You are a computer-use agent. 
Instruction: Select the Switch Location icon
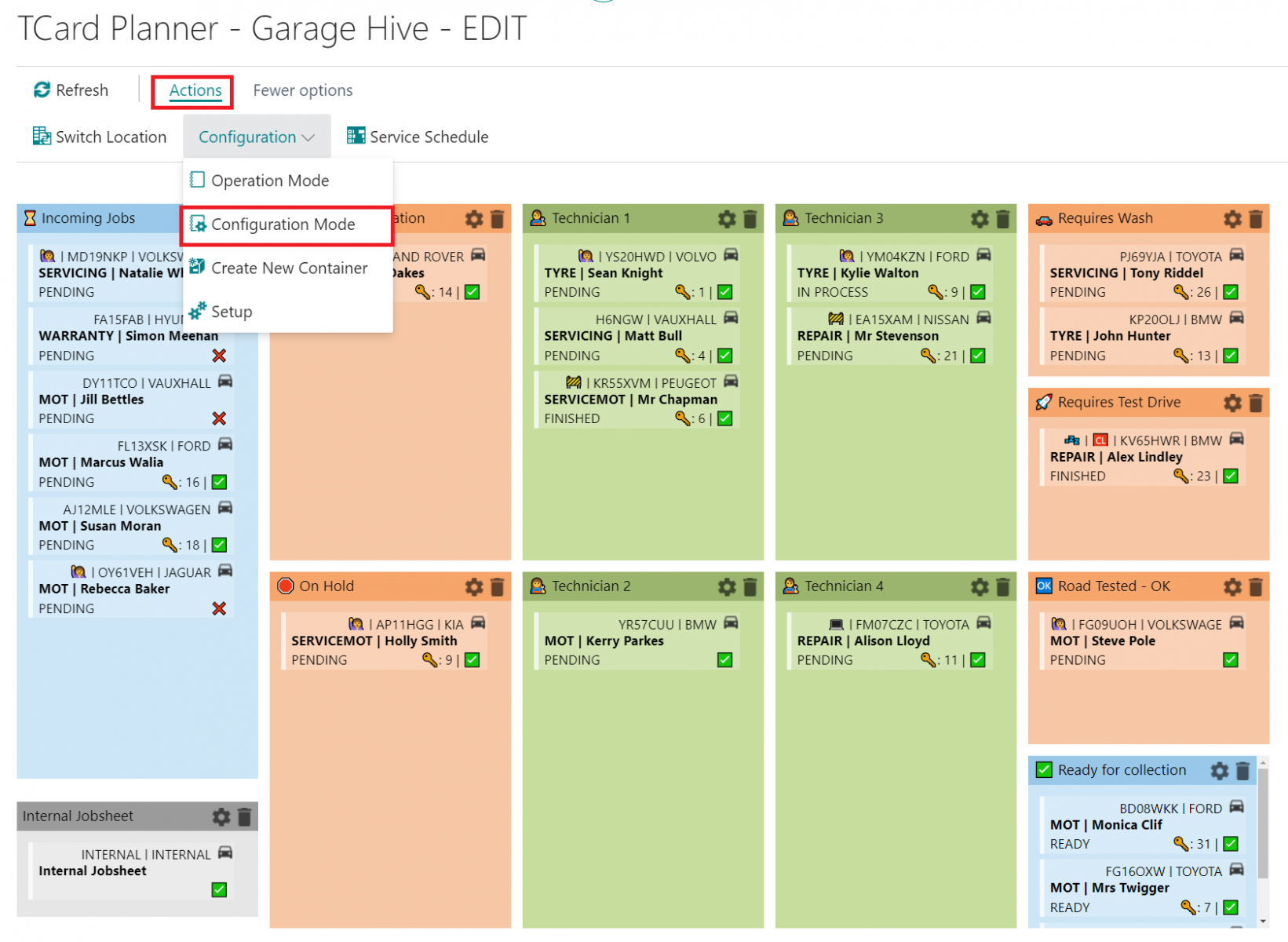point(41,136)
